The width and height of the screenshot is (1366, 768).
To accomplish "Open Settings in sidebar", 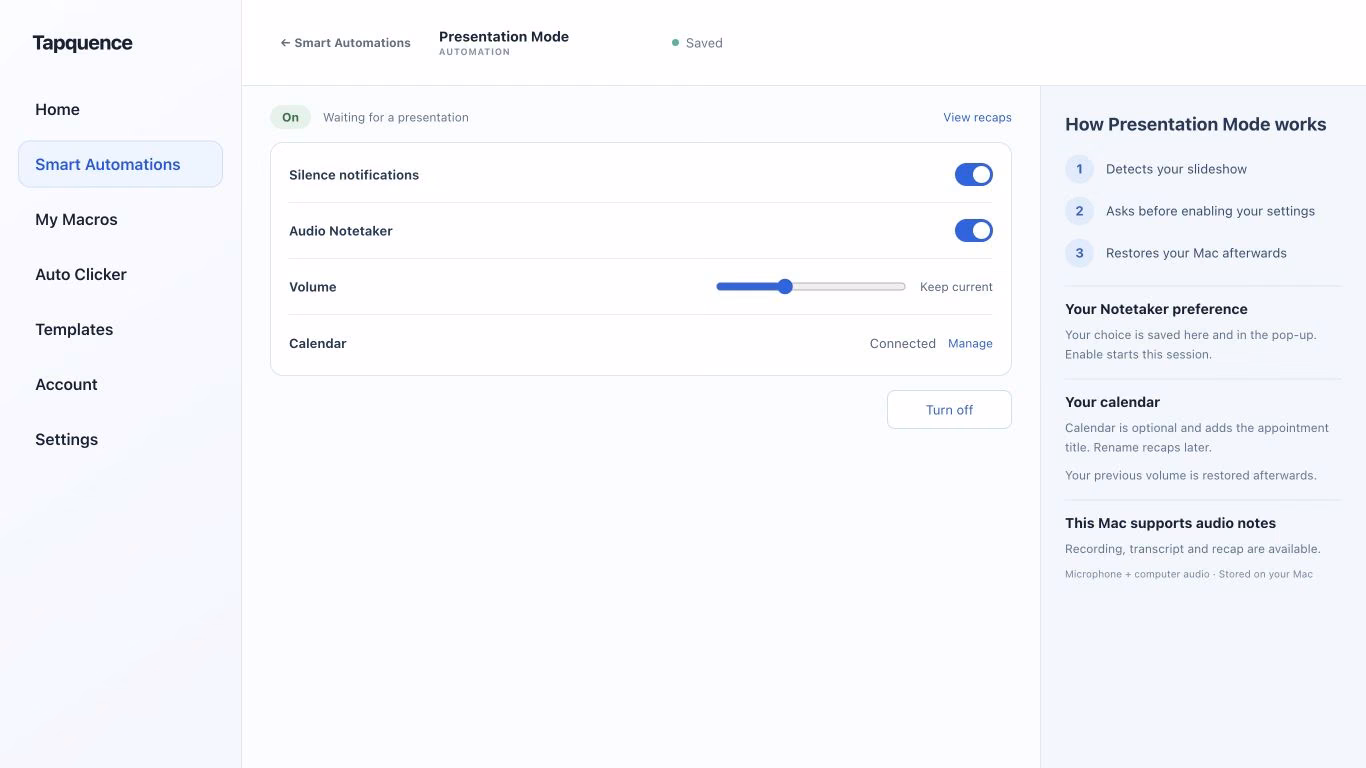I will point(120,439).
